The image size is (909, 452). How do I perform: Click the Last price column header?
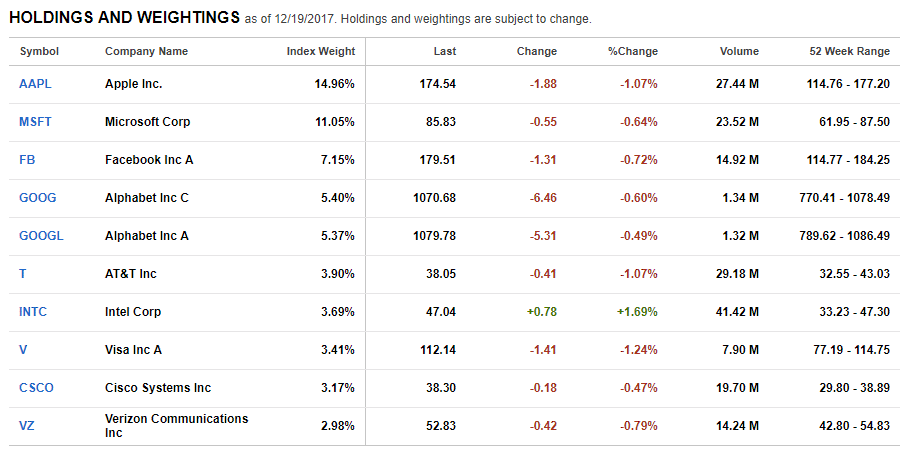tap(444, 51)
